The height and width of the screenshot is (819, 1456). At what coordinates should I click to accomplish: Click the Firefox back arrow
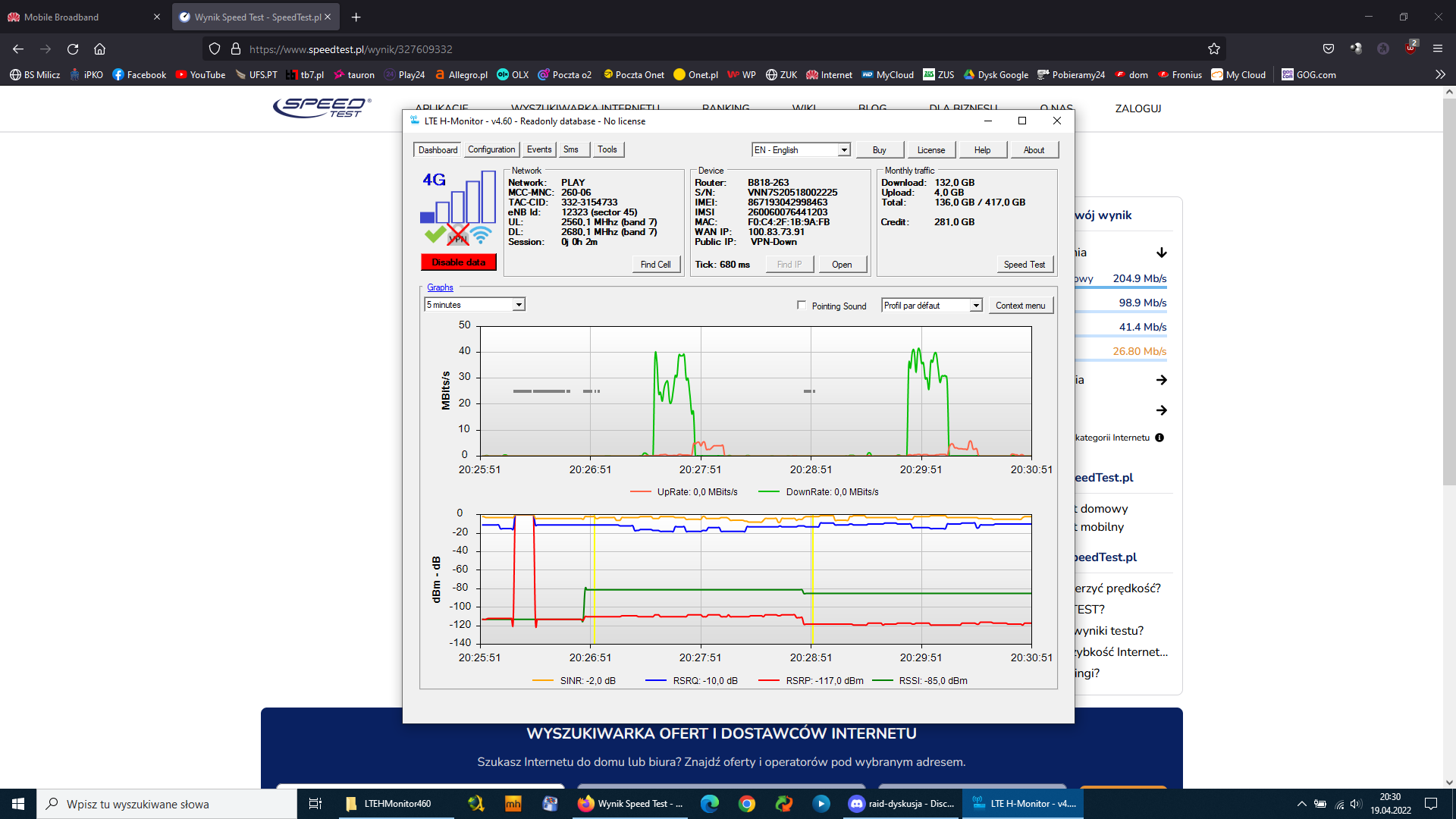pos(18,49)
